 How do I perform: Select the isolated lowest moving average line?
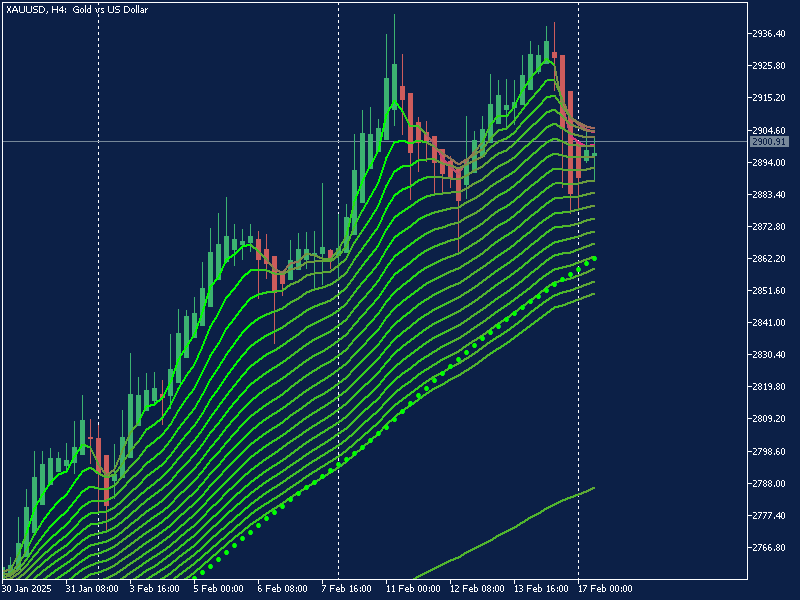[504, 533]
